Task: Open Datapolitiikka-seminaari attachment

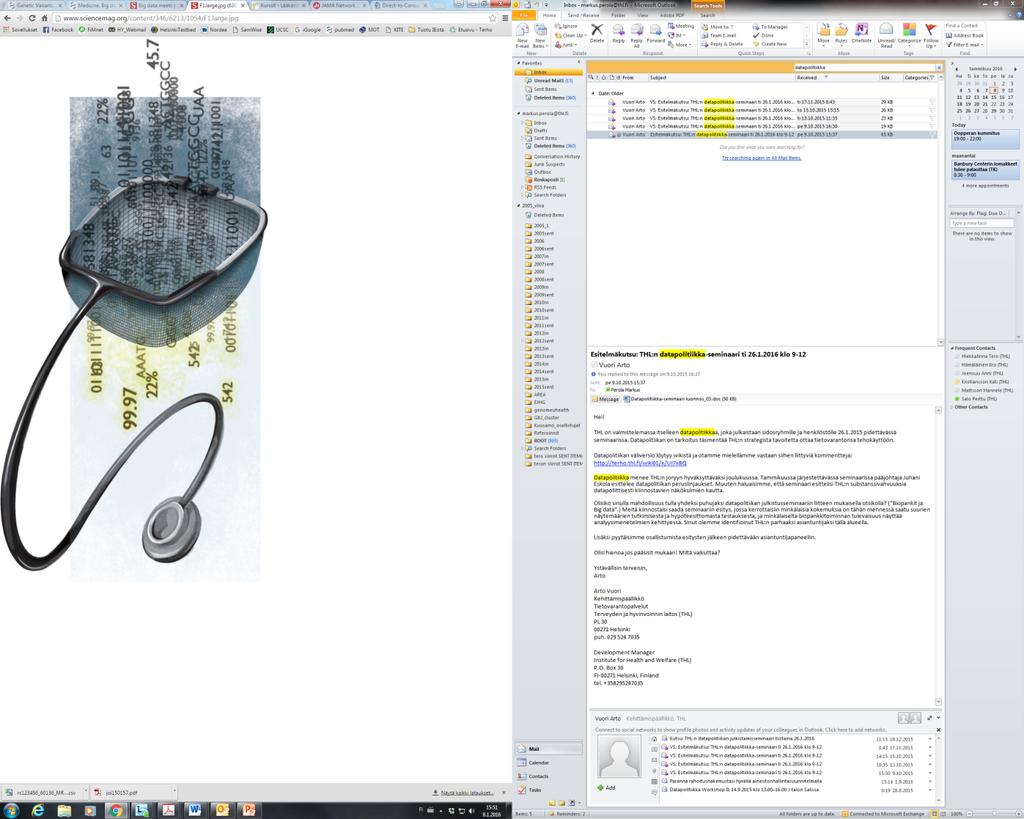Action: click(x=680, y=398)
